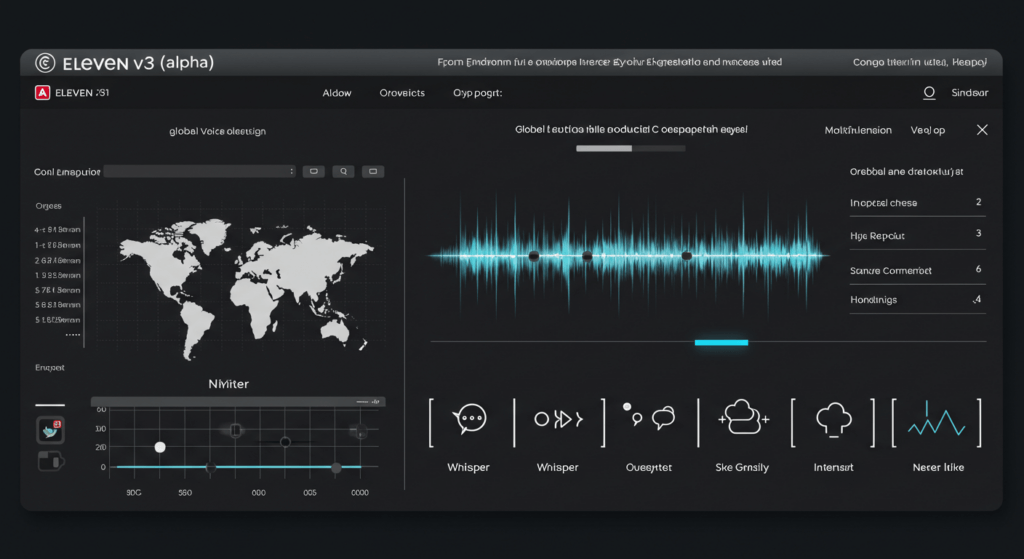The height and width of the screenshot is (559, 1024).
Task: Select the Honolinigs row
Action: (917, 300)
